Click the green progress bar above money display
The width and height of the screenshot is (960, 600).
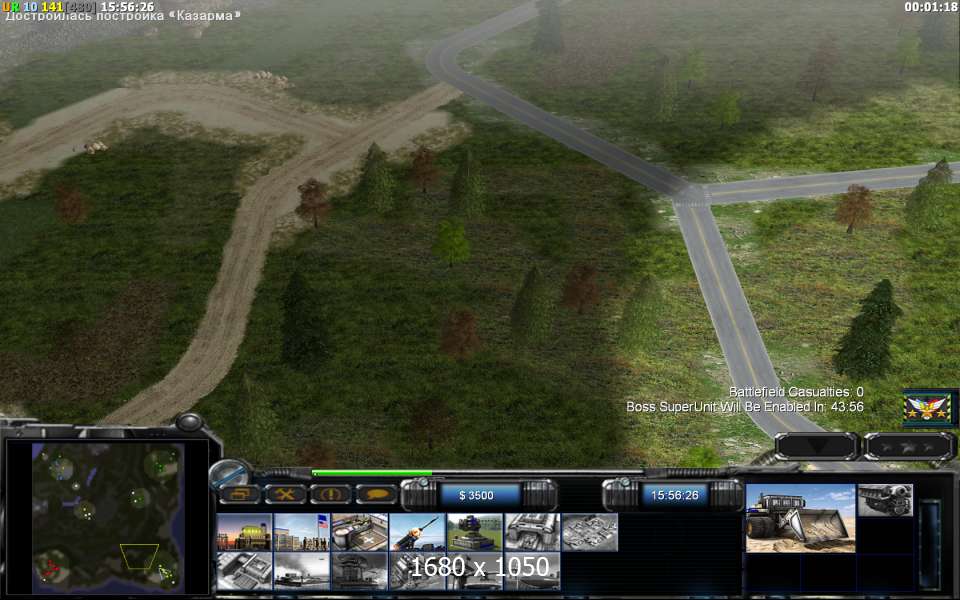(372, 473)
